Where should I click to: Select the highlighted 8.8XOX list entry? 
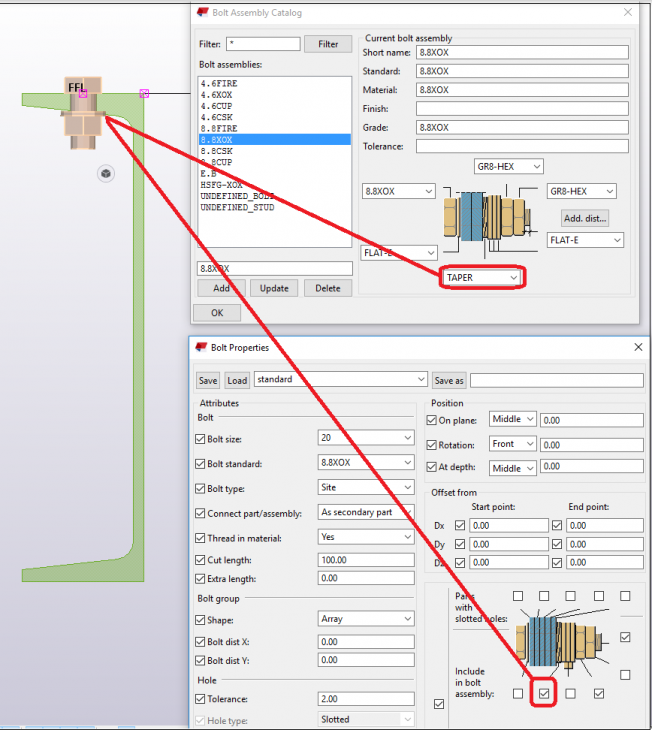coord(275,140)
